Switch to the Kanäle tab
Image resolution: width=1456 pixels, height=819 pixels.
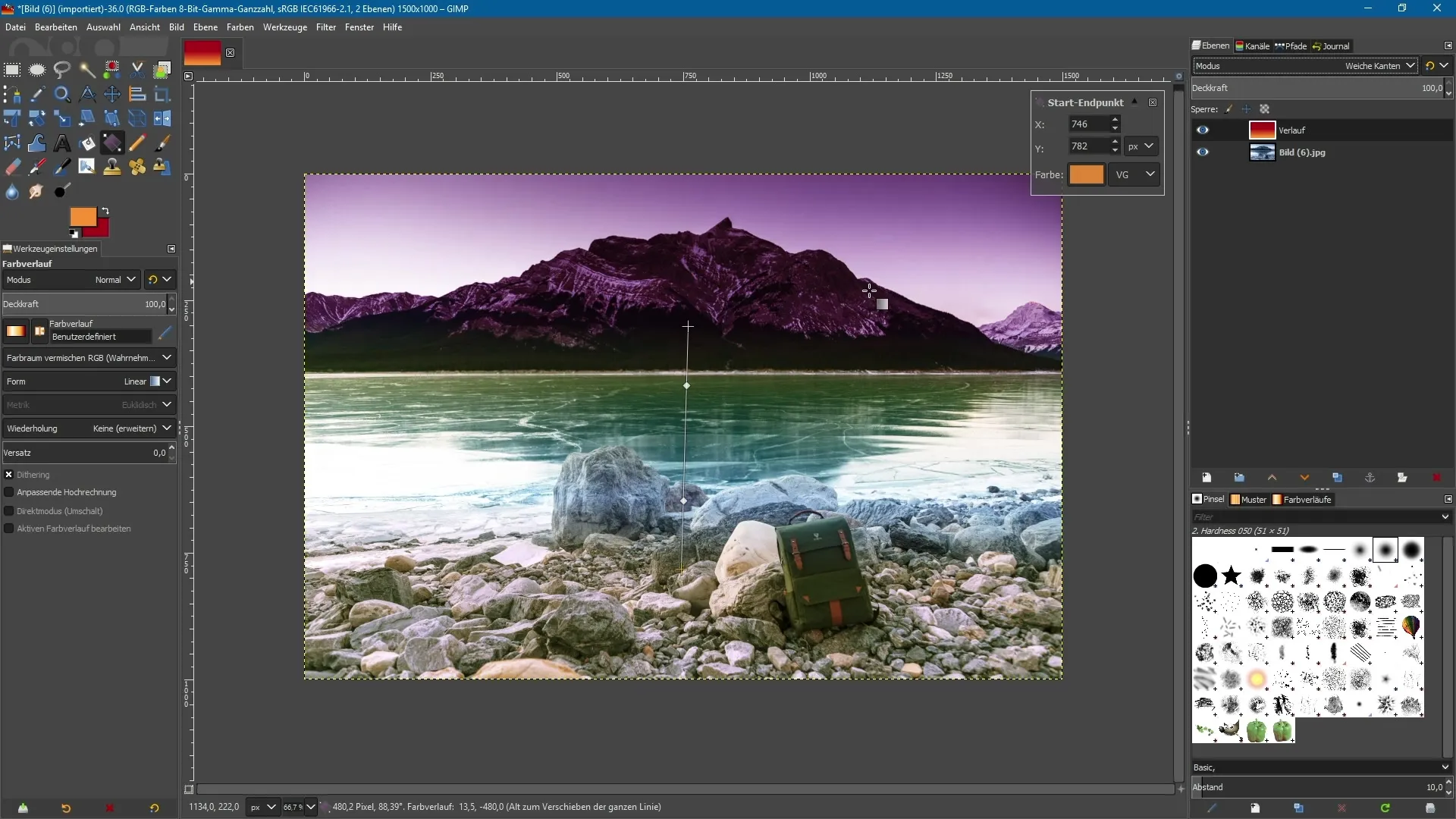click(1253, 46)
